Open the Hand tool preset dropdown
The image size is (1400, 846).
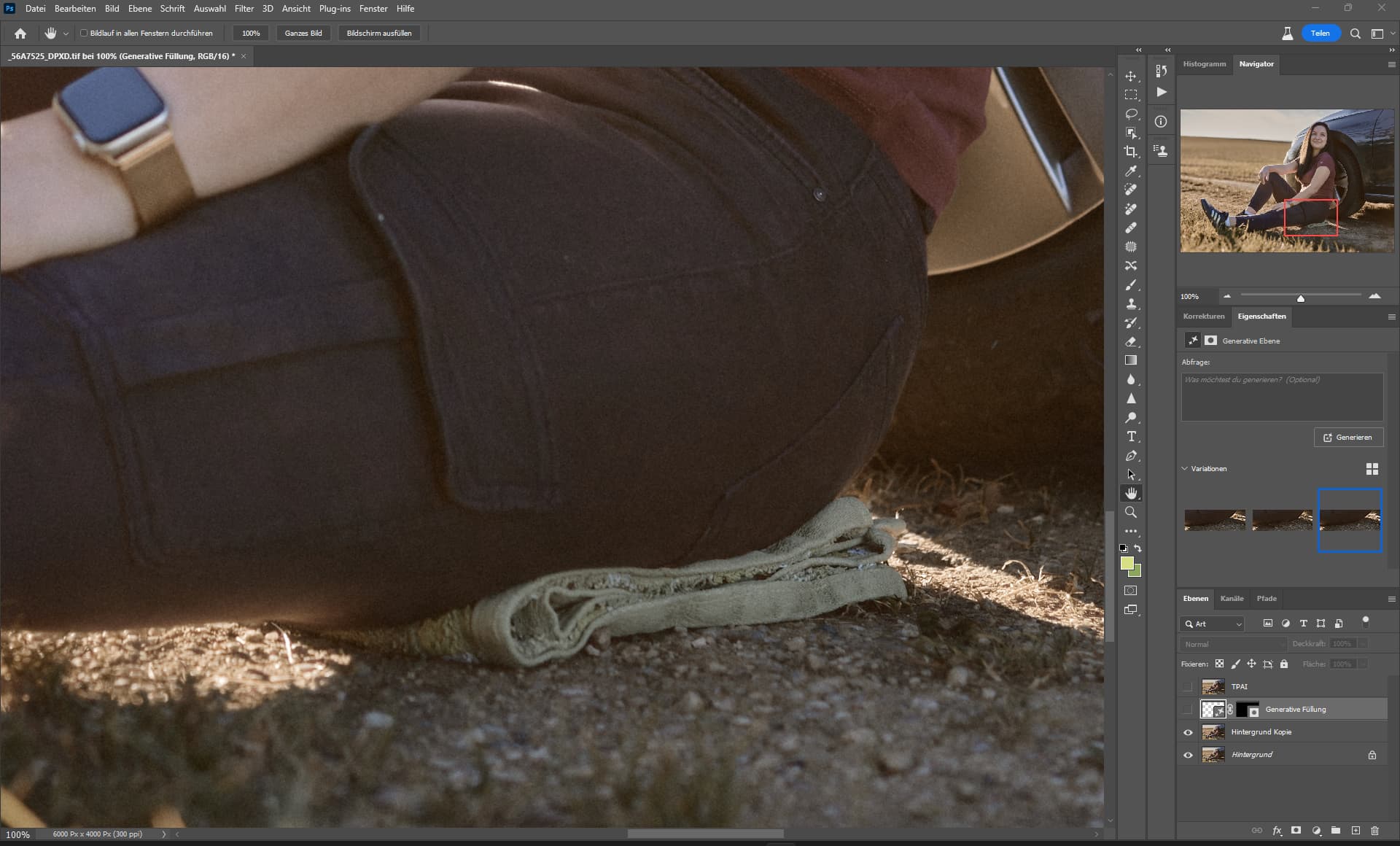[66, 34]
